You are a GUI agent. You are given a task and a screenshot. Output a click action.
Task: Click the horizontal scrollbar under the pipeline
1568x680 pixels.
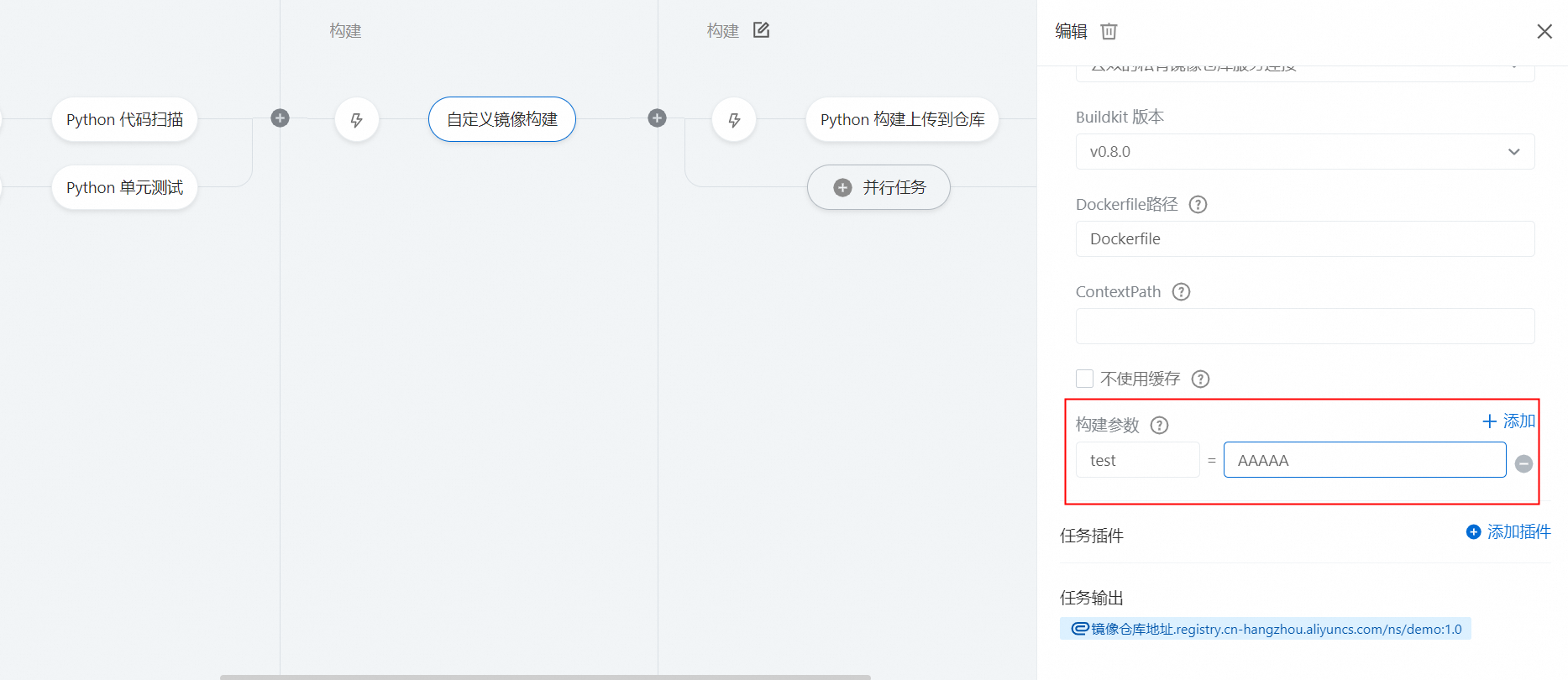[x=545, y=677]
